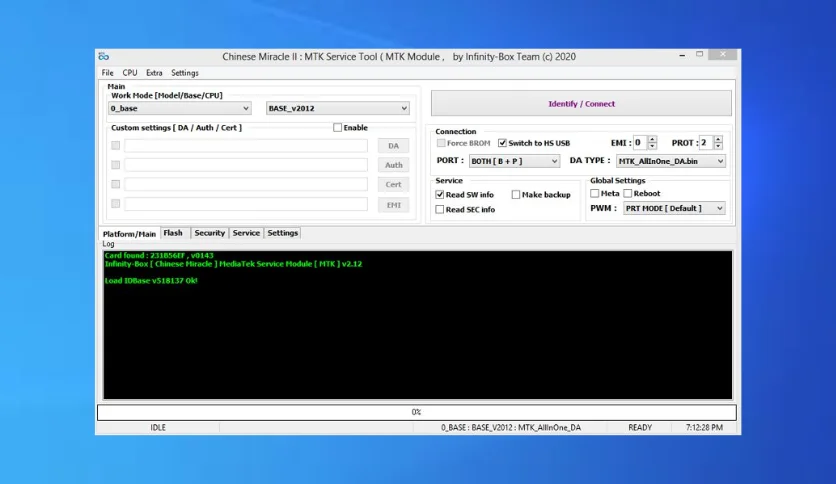Click the Infinity-Box app icon in title bar
This screenshot has height=484, width=836.
103,57
